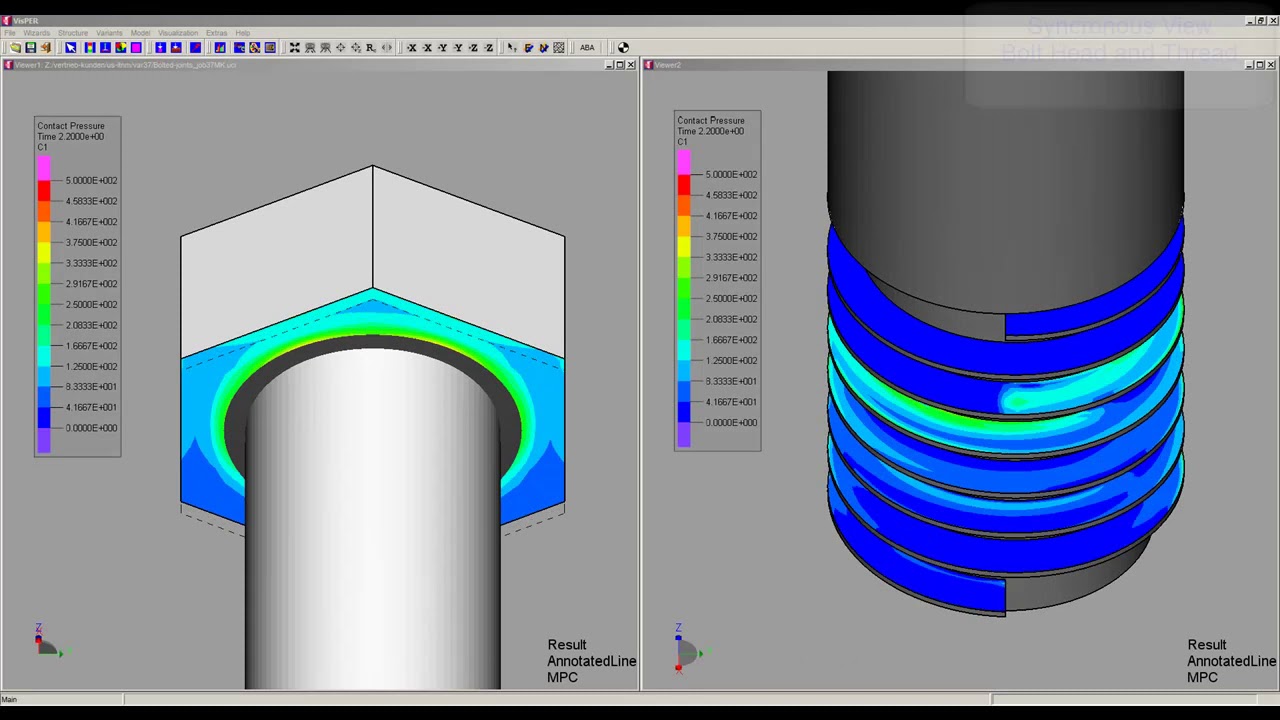This screenshot has width=1280, height=720.
Task: Click magenta legend swatch in Viewer1
Action: 44,168
